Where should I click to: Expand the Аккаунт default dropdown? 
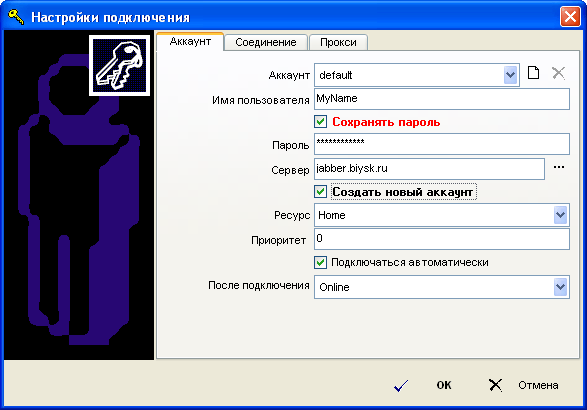coord(510,75)
